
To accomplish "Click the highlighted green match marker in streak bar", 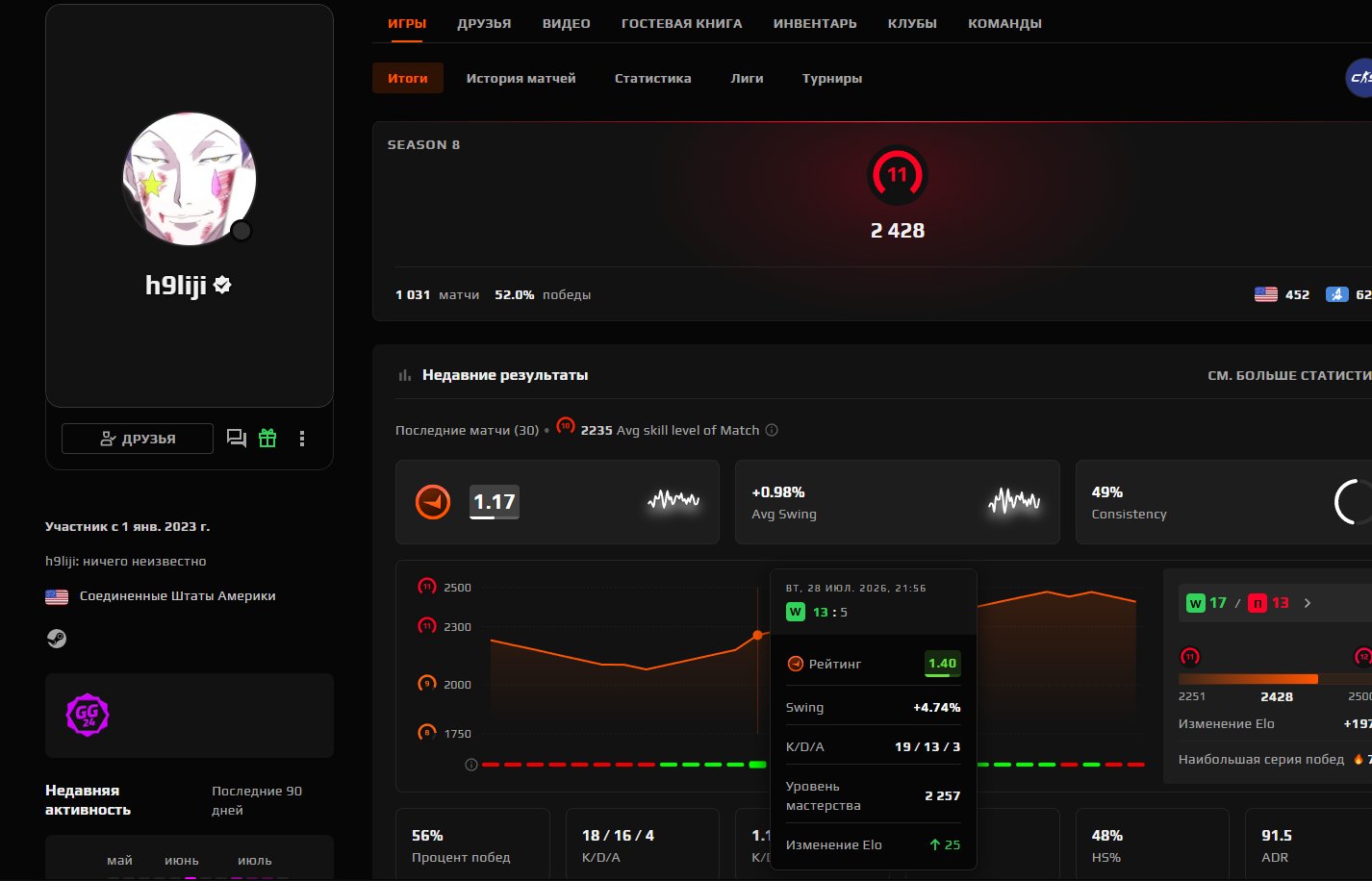I will pos(758,765).
